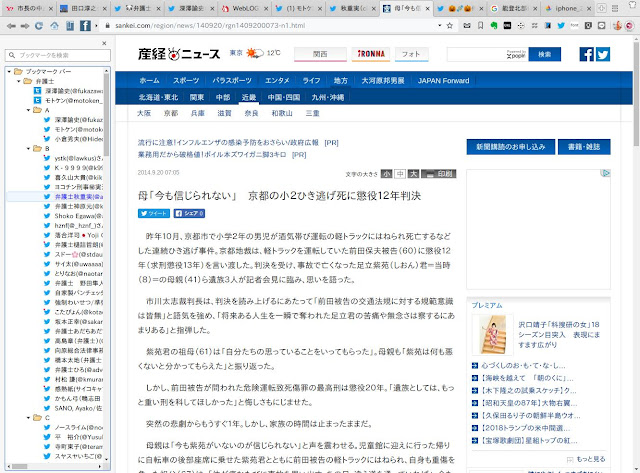Reload the page
This screenshot has height=473, width=640.
click(39, 26)
